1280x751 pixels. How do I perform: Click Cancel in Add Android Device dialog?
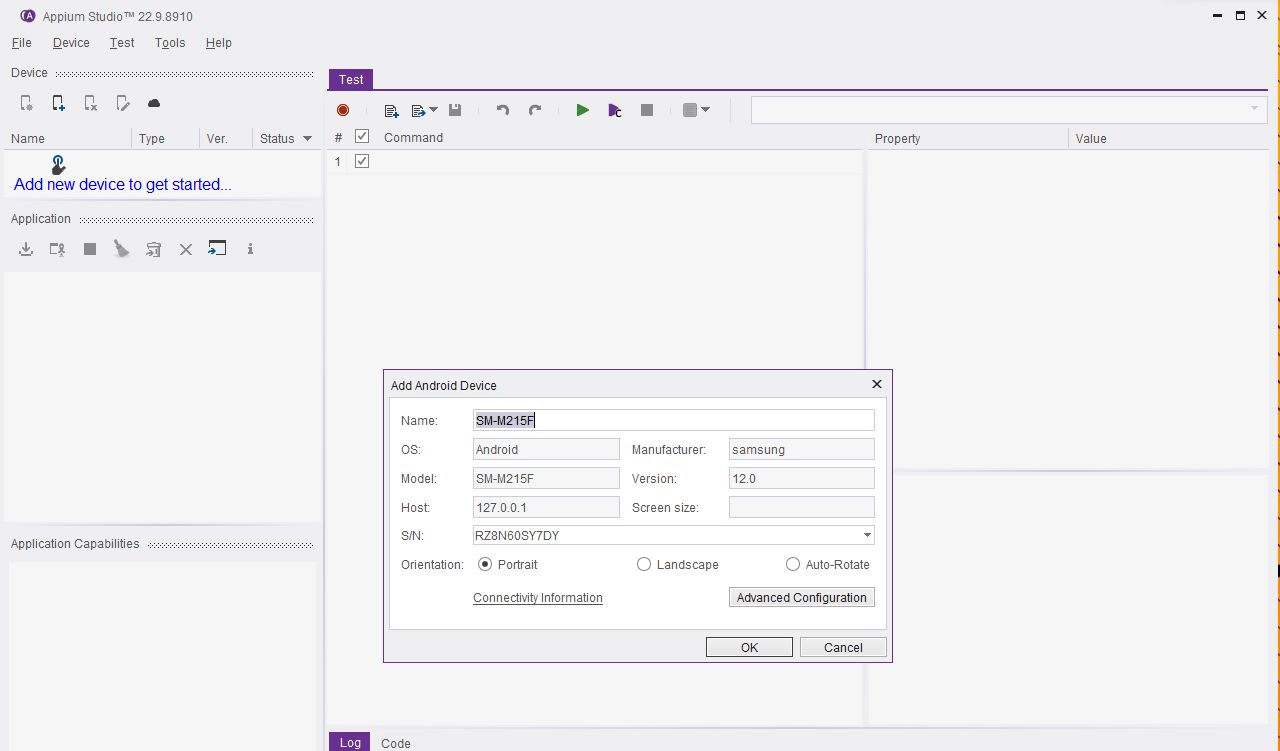(843, 647)
